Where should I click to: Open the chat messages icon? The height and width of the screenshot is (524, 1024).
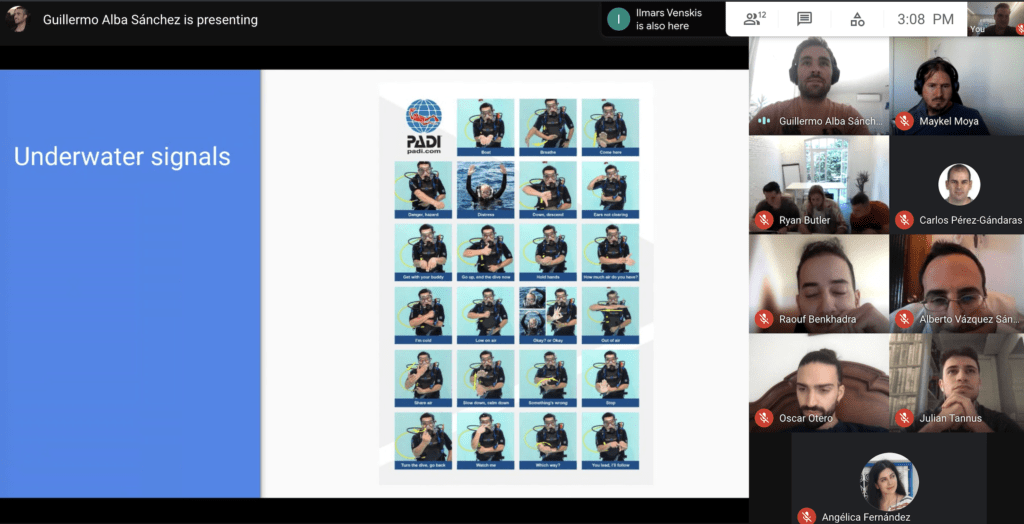[805, 19]
